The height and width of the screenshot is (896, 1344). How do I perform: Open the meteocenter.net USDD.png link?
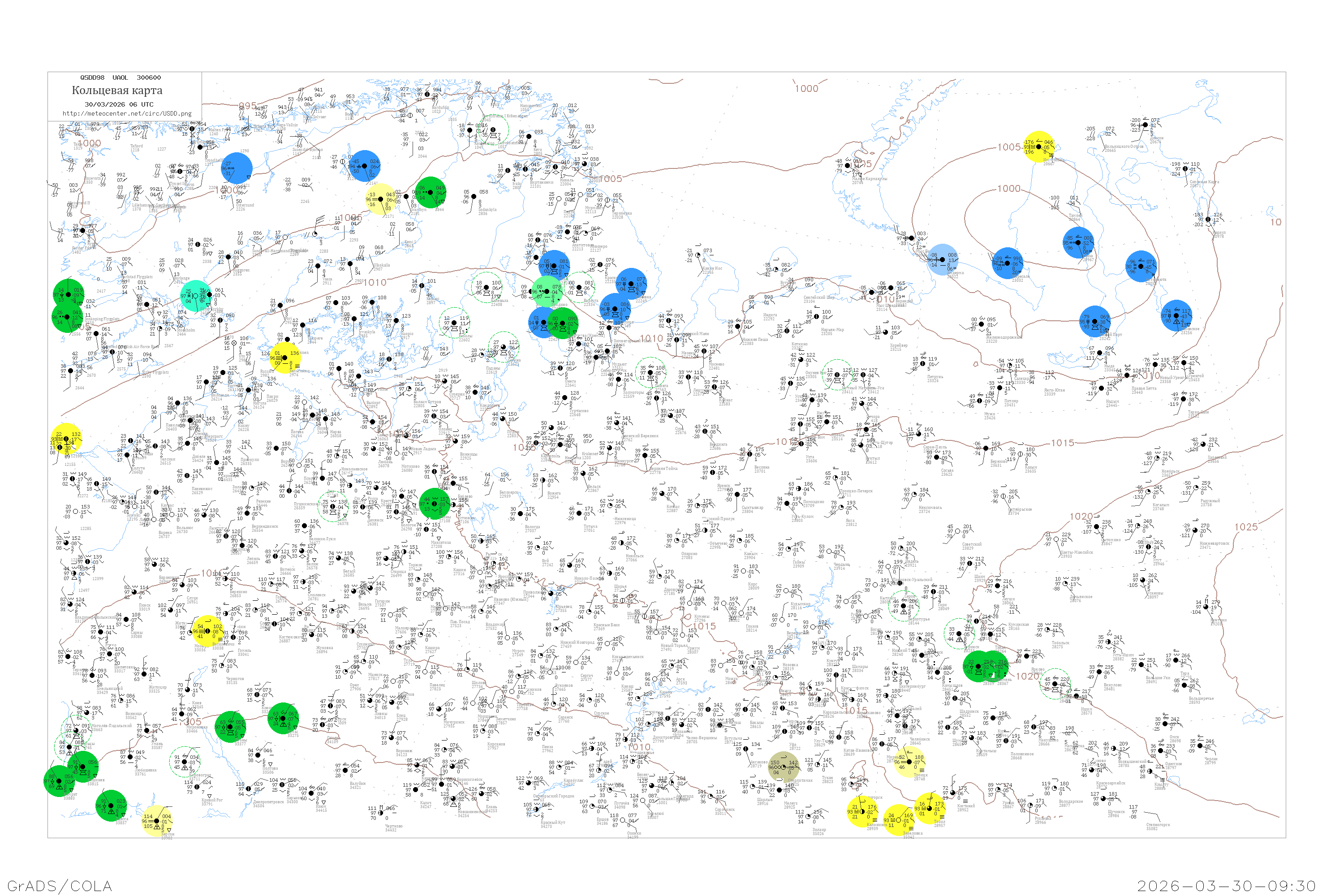click(127, 113)
